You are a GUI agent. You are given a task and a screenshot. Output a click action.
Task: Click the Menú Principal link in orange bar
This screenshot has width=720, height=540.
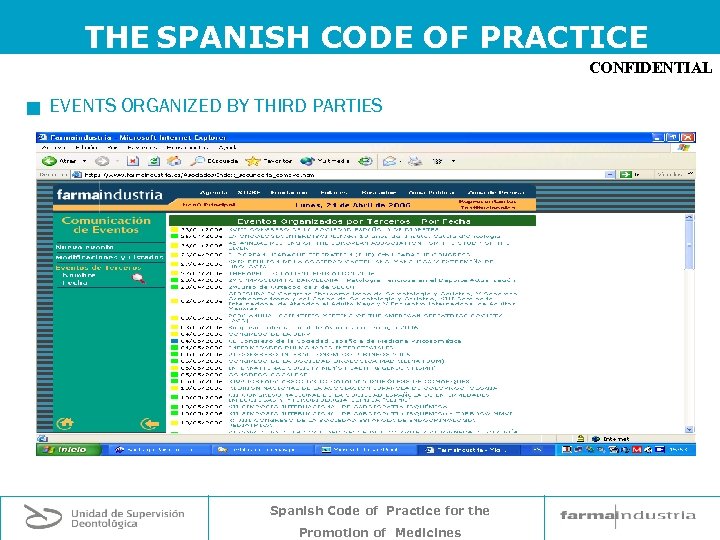tap(209, 205)
